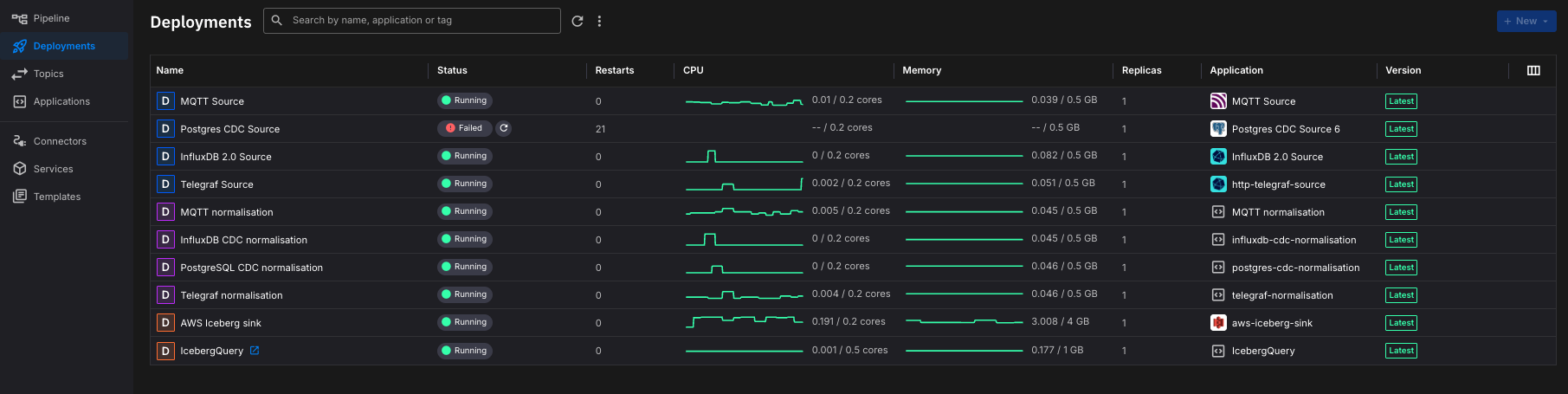1568x394 pixels.
Task: Click the Telegraf normalisation D icon
Action: pos(165,295)
